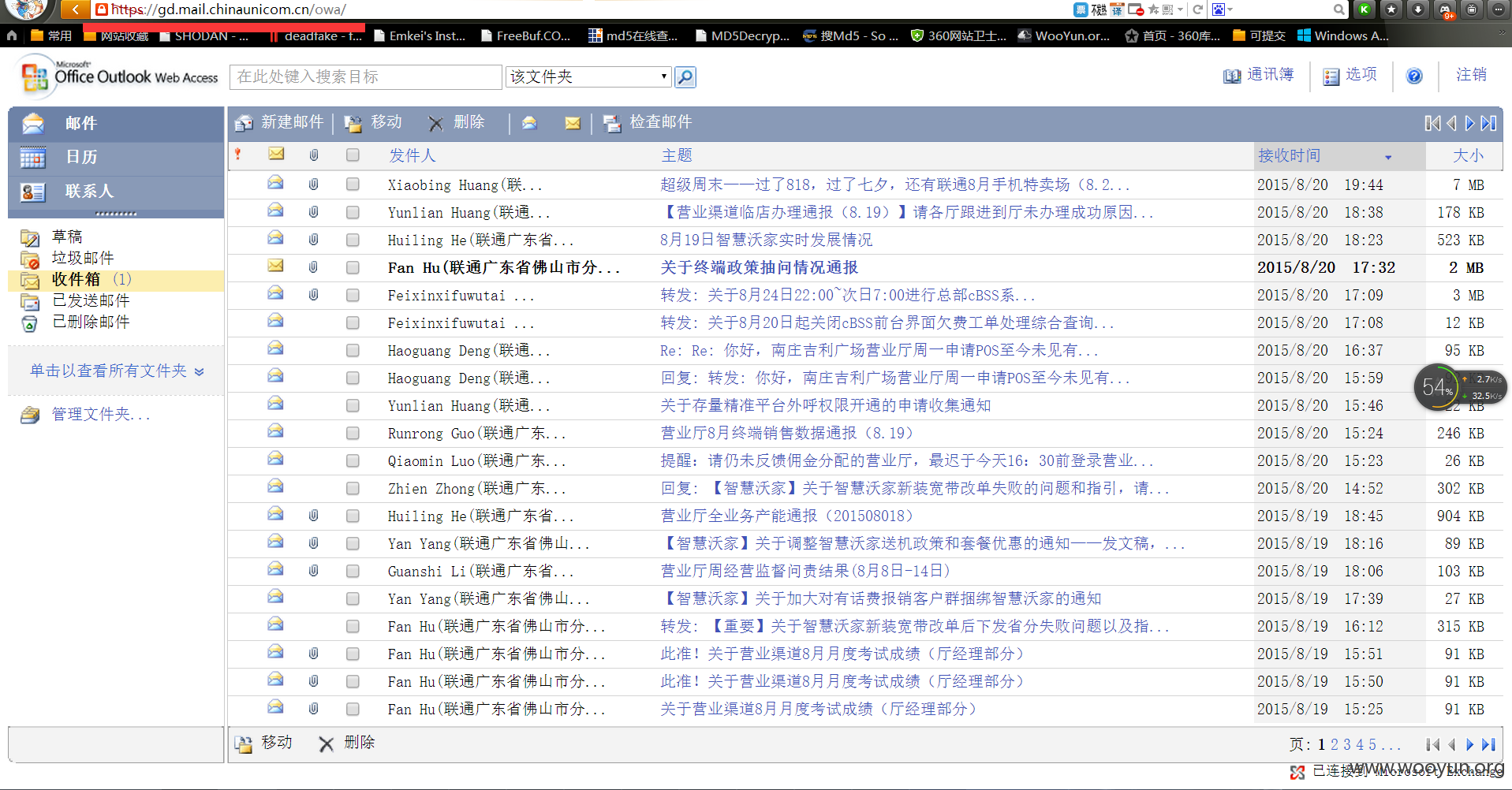Viewport: 1512px width, 790px height.
Task: Click bottom 移动 move button
Action: point(264,743)
